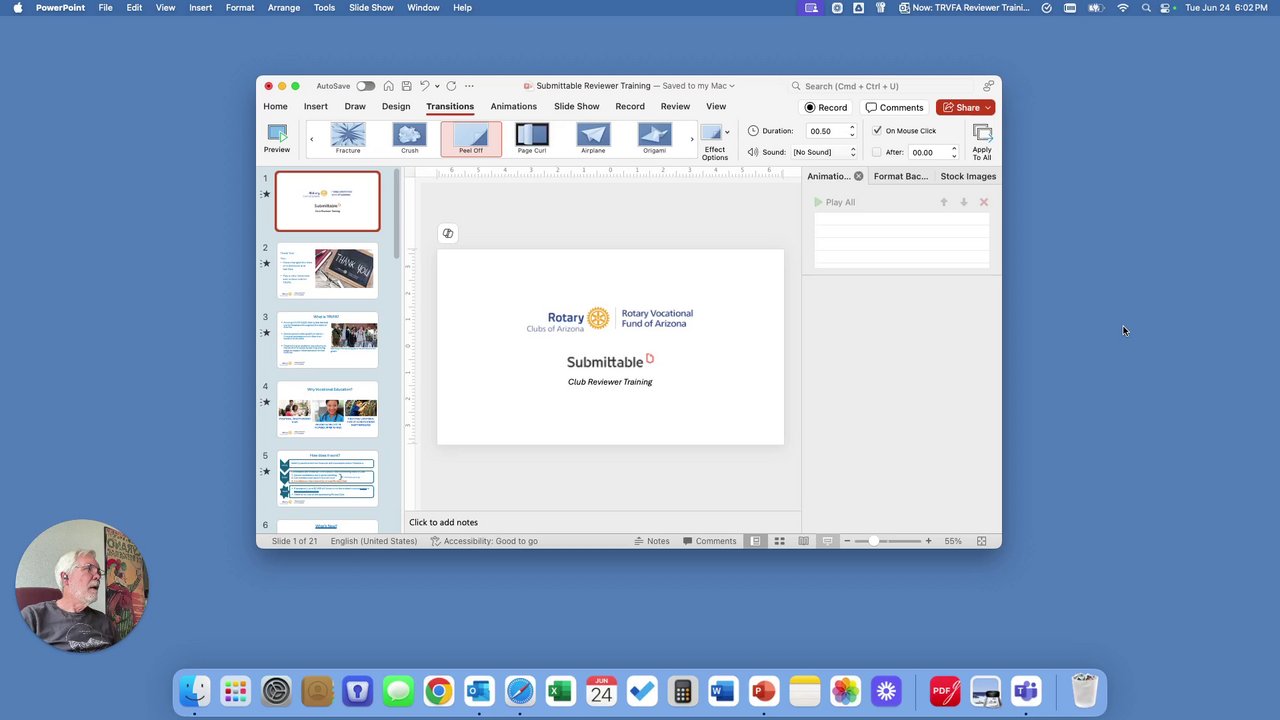This screenshot has height=720, width=1280.
Task: Open collaboration people icon at top right
Action: point(988,86)
